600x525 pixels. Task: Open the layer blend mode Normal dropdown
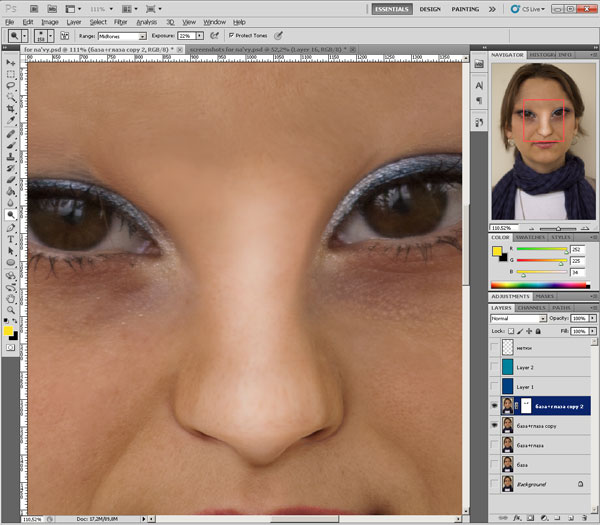[x=518, y=318]
